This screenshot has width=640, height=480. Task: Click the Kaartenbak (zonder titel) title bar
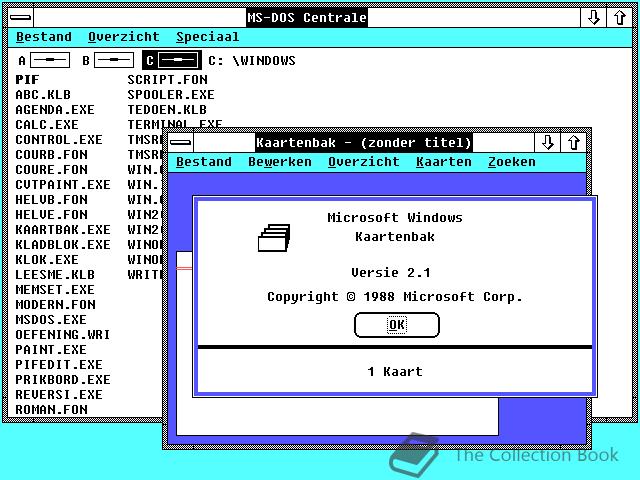click(x=364, y=142)
